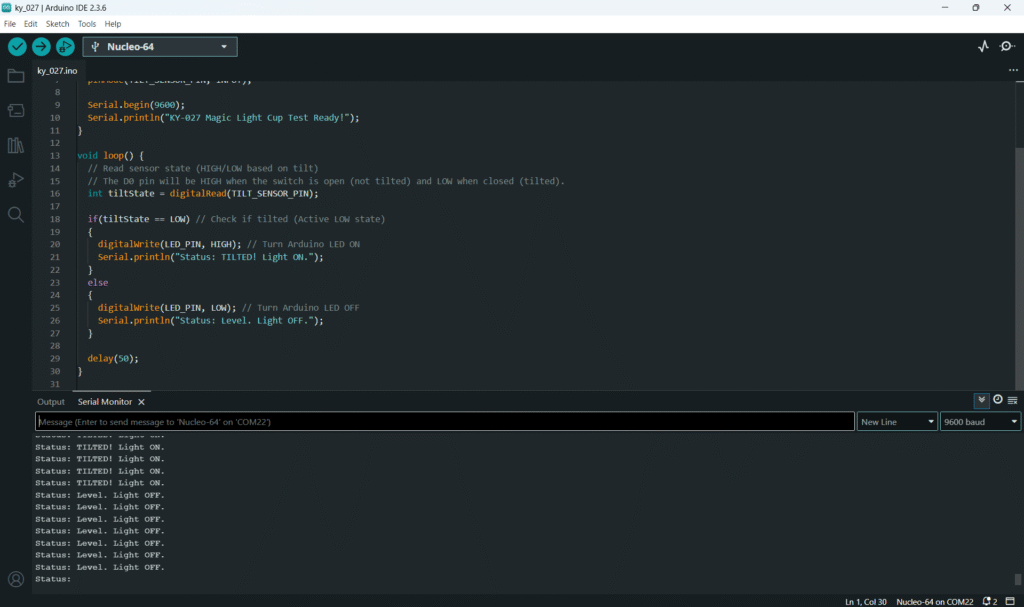
Task: Open the Sketch menu
Action: [x=57, y=23]
